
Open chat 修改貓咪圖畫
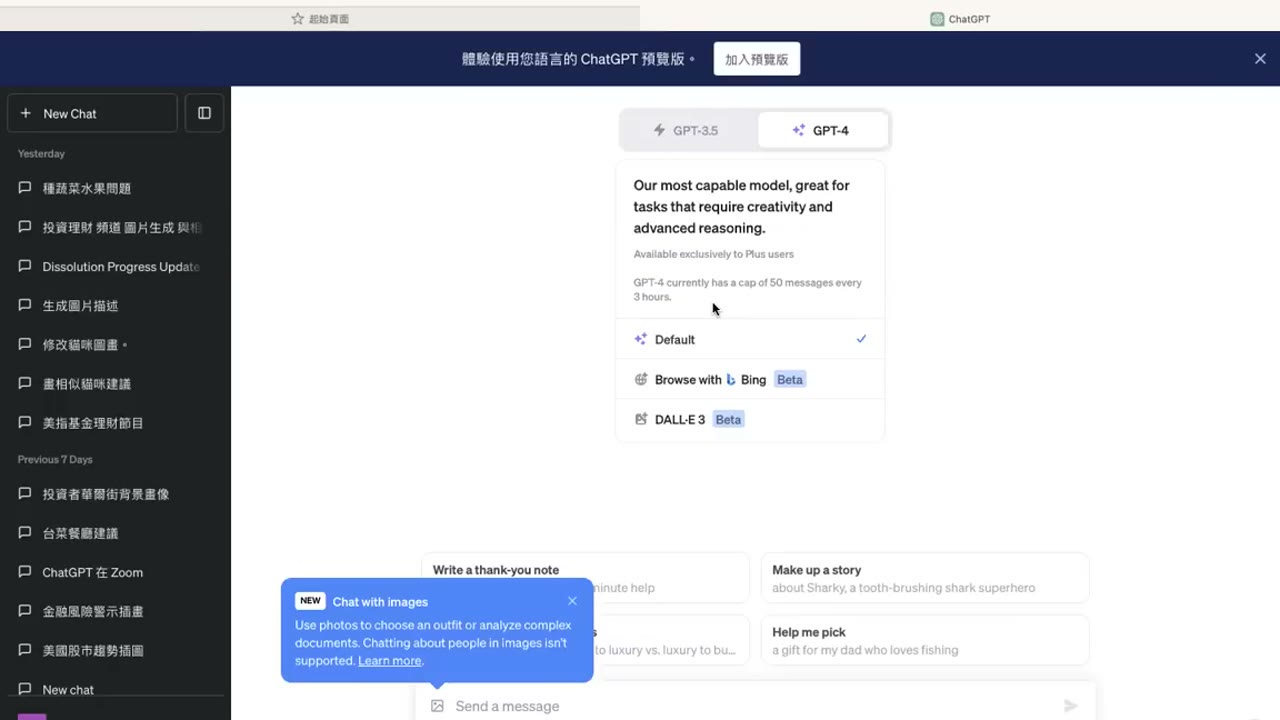tap(115, 344)
